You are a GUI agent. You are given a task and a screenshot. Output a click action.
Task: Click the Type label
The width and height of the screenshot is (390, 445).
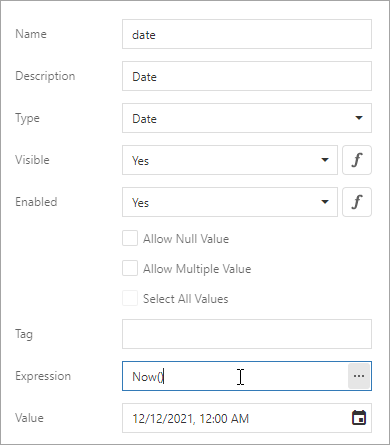pos(27,118)
